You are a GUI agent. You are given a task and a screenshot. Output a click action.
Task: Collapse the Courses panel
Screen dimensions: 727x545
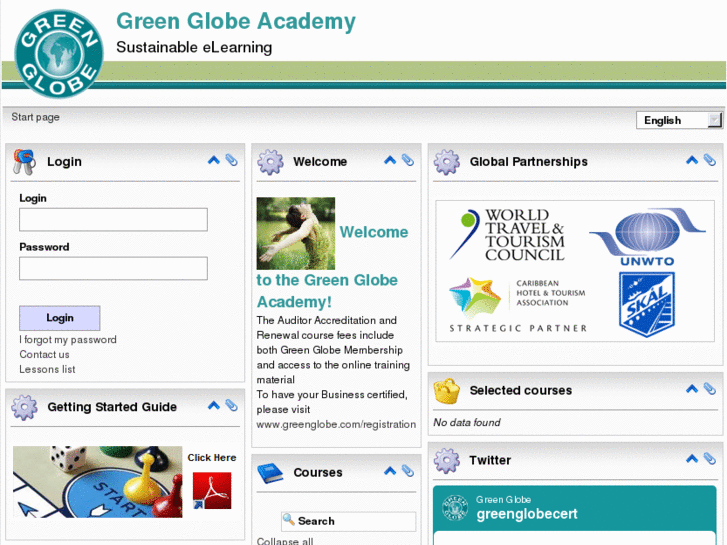point(390,471)
